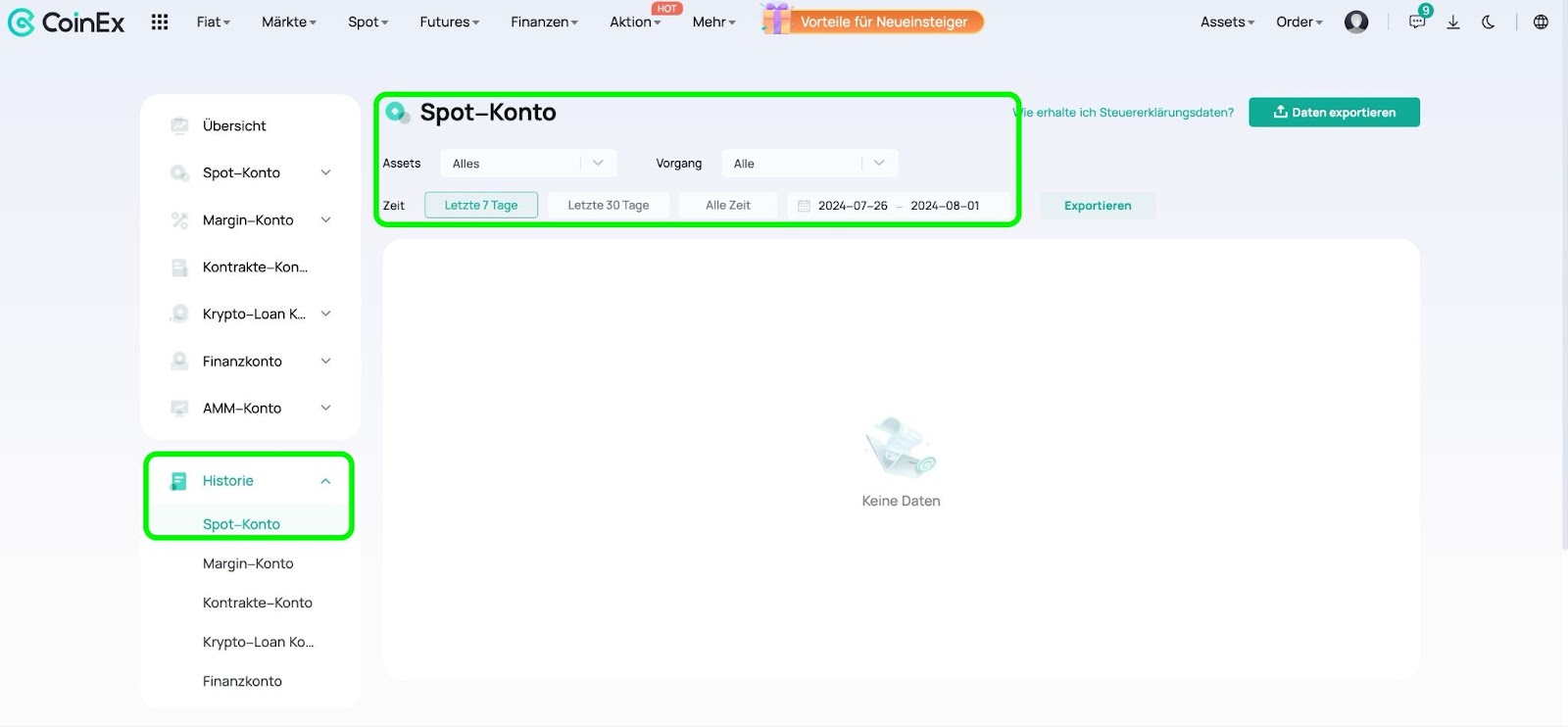Screen dimensions: 1568x727
Task: Click the Kontrakte-Konto sidebar icon
Action: (179, 267)
